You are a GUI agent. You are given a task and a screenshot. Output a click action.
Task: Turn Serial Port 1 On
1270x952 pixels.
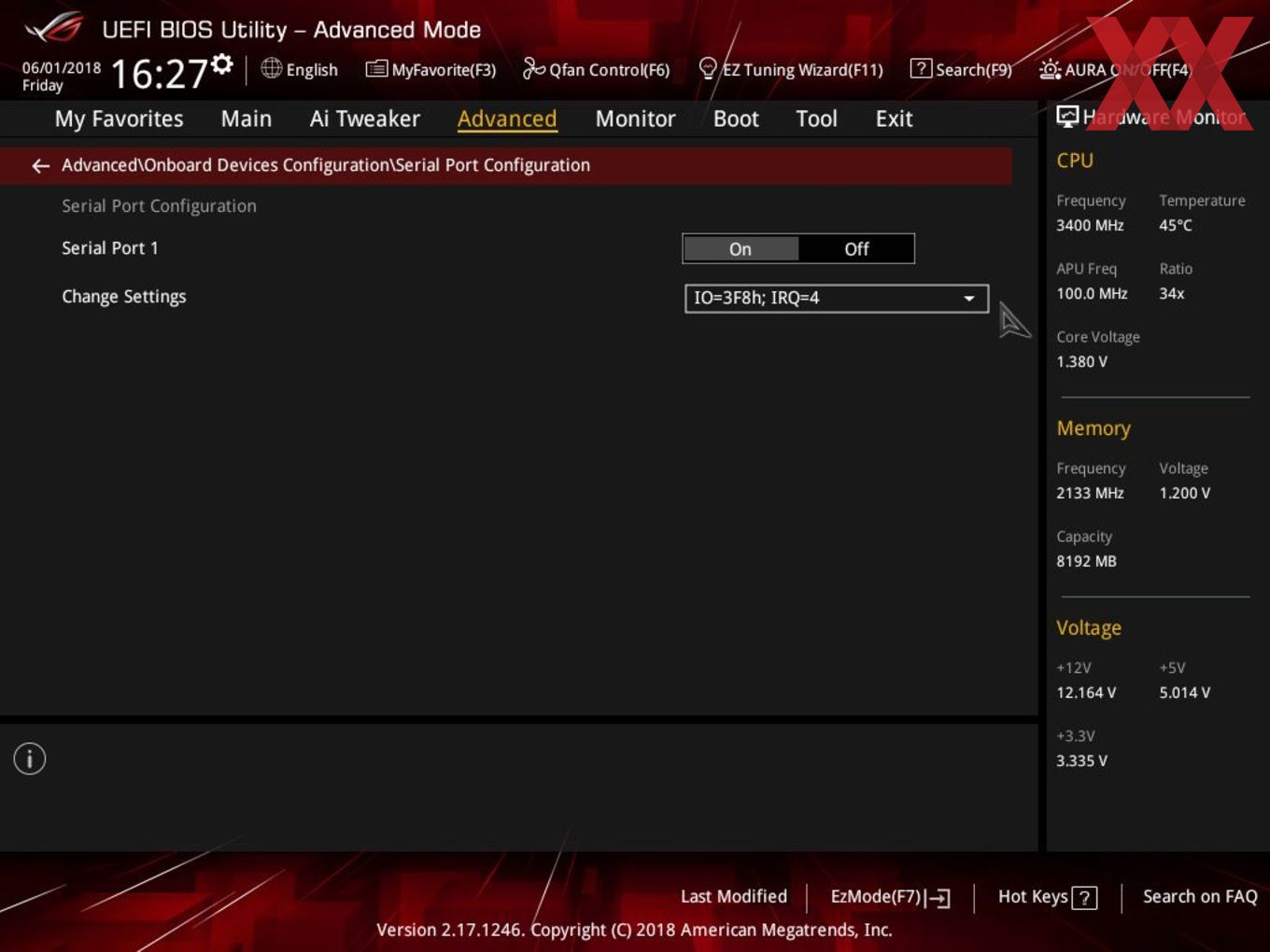click(741, 249)
